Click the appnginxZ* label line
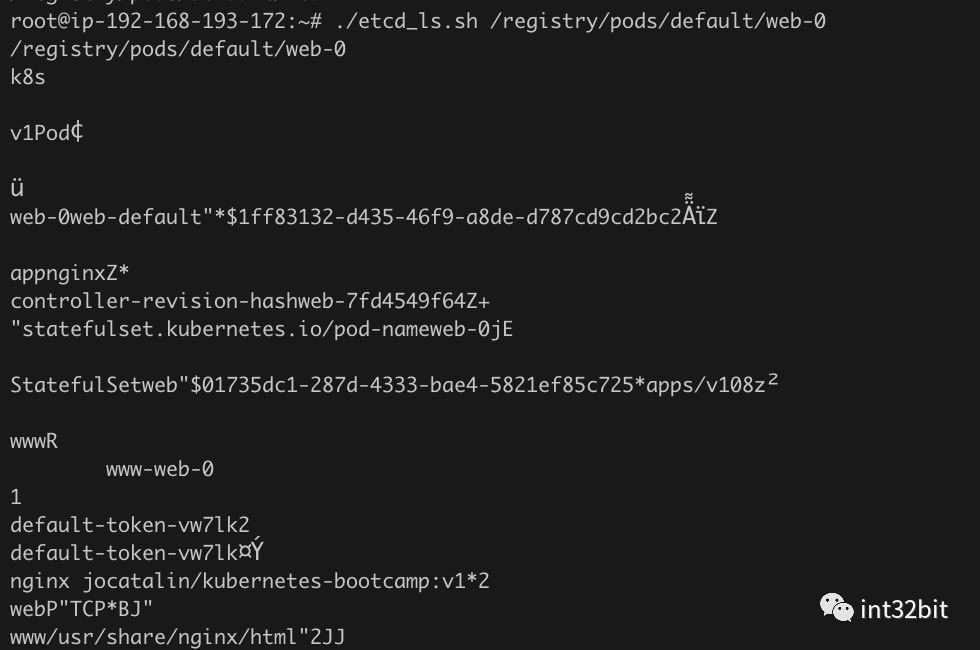 click(70, 273)
